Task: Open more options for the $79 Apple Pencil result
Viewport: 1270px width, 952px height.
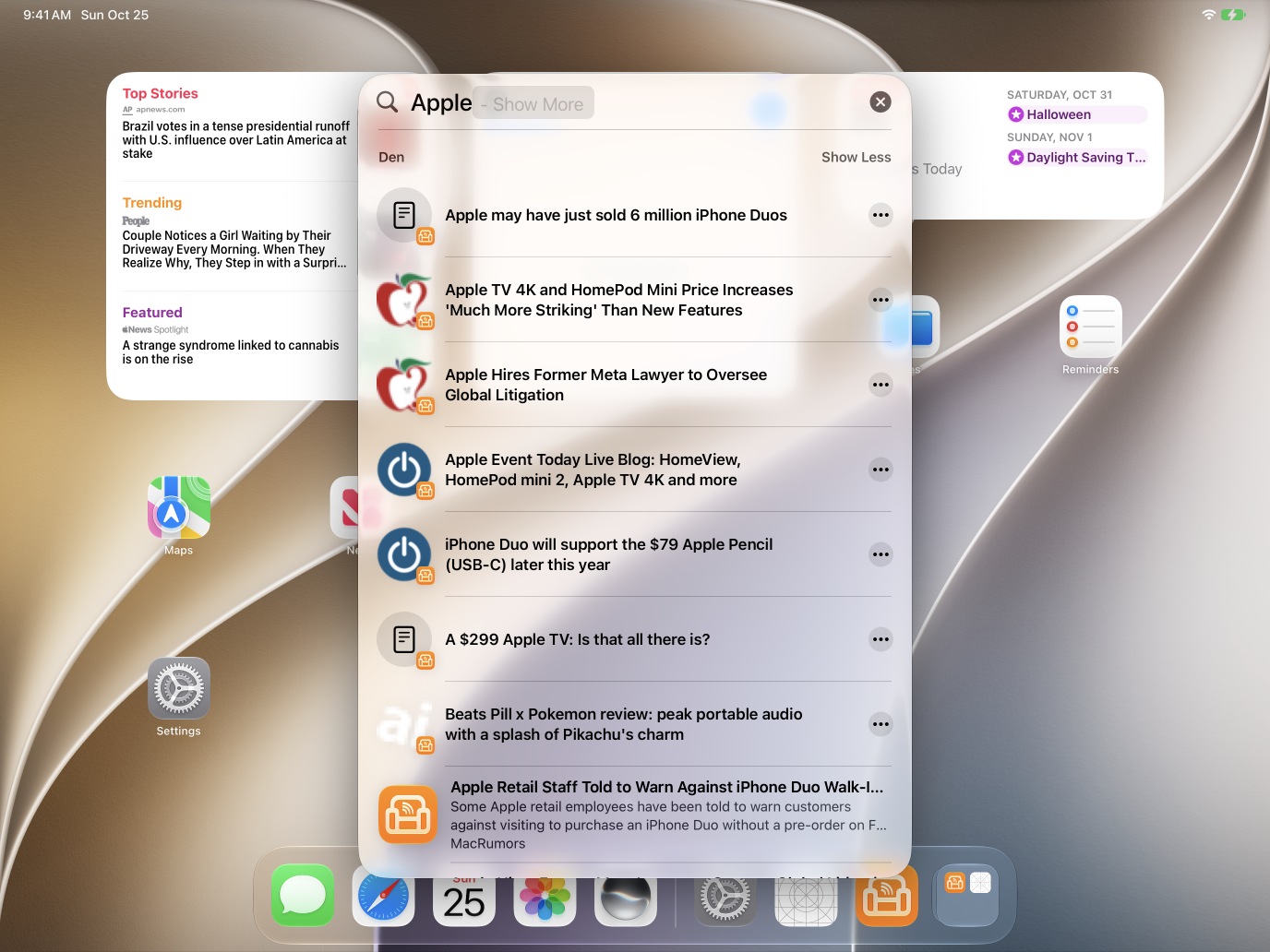Action: coord(881,554)
